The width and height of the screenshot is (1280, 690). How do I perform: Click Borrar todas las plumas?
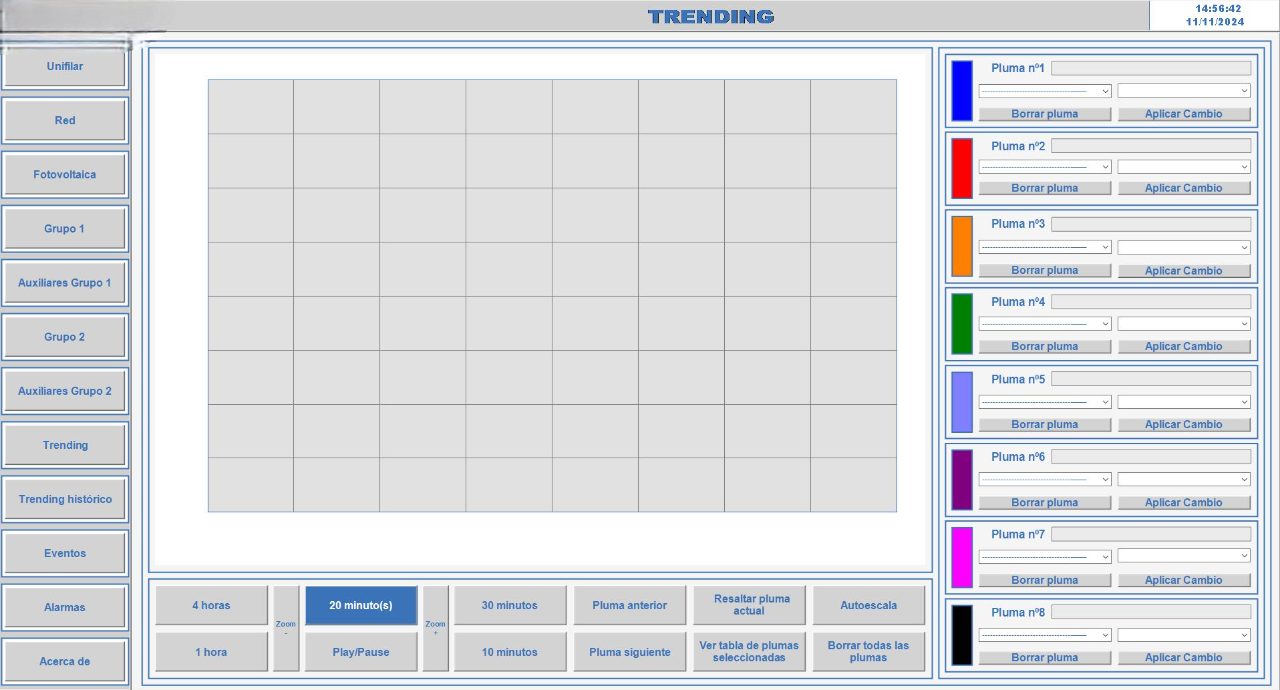[868, 652]
